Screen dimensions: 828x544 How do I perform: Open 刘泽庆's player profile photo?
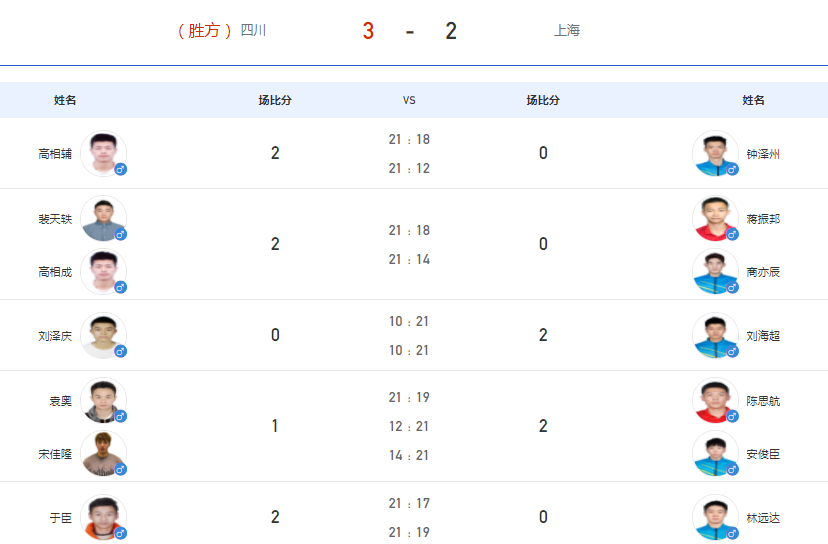(104, 335)
